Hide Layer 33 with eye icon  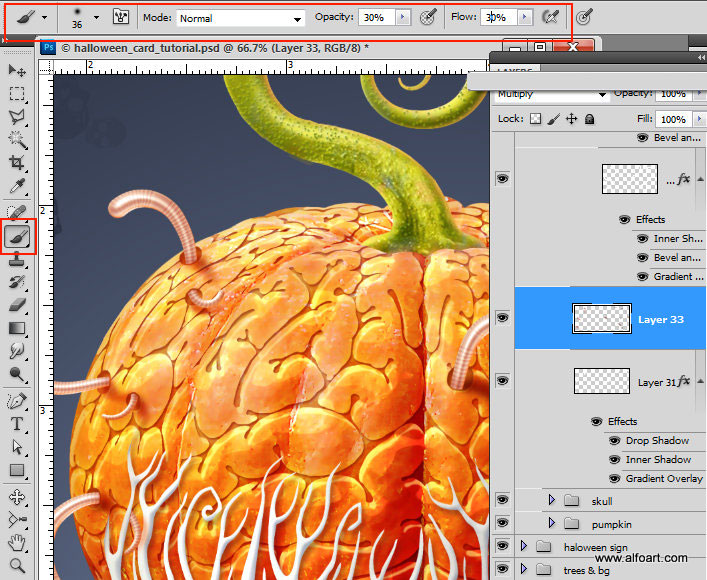pos(502,318)
